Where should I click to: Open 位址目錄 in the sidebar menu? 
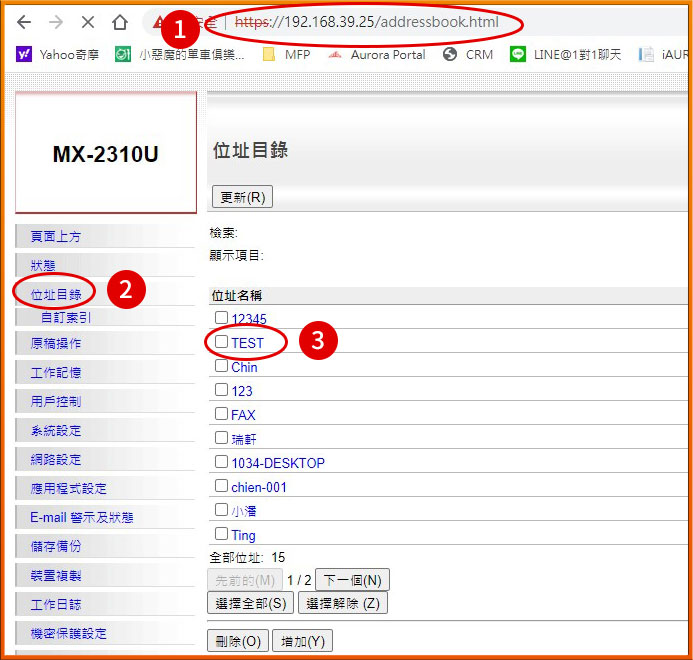tap(56, 294)
